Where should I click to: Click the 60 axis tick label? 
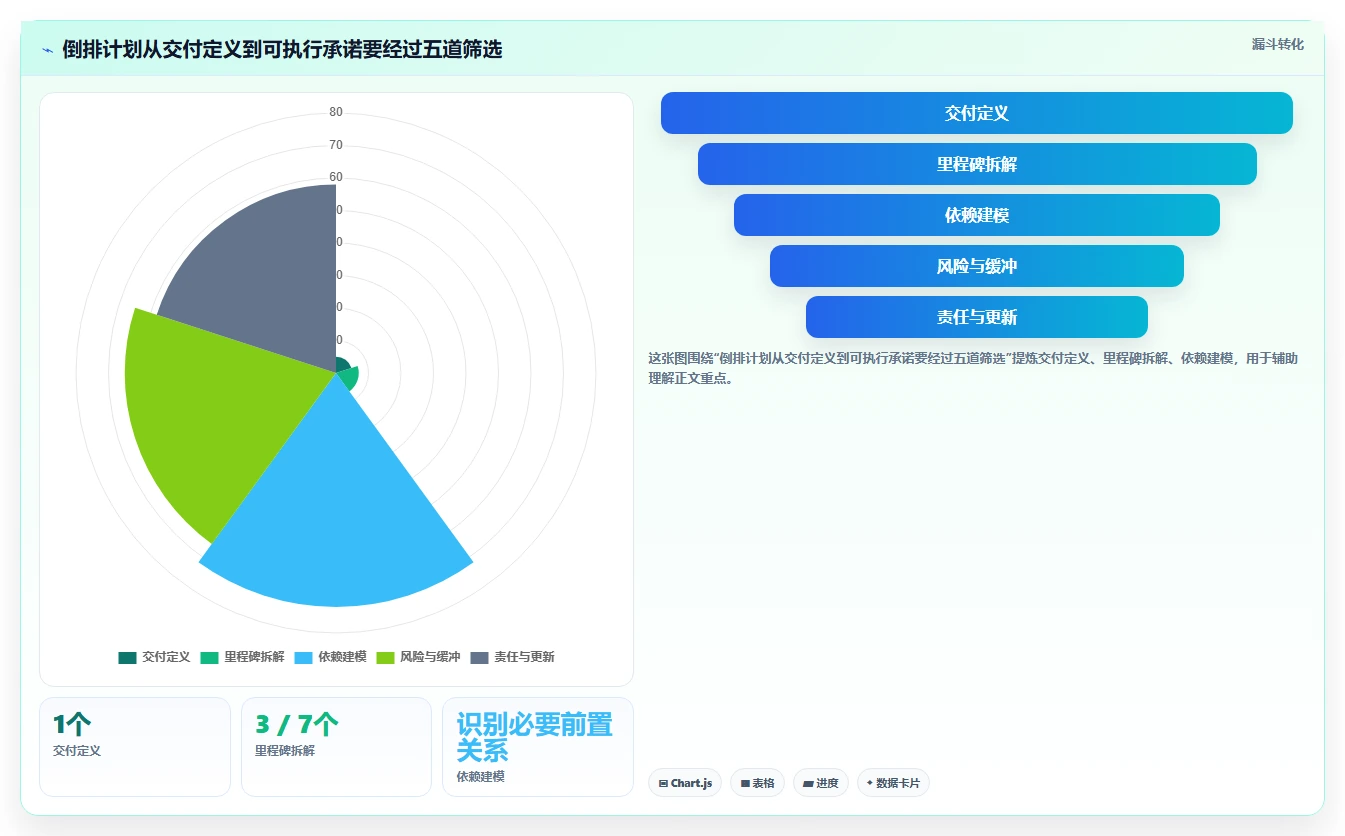pos(336,177)
